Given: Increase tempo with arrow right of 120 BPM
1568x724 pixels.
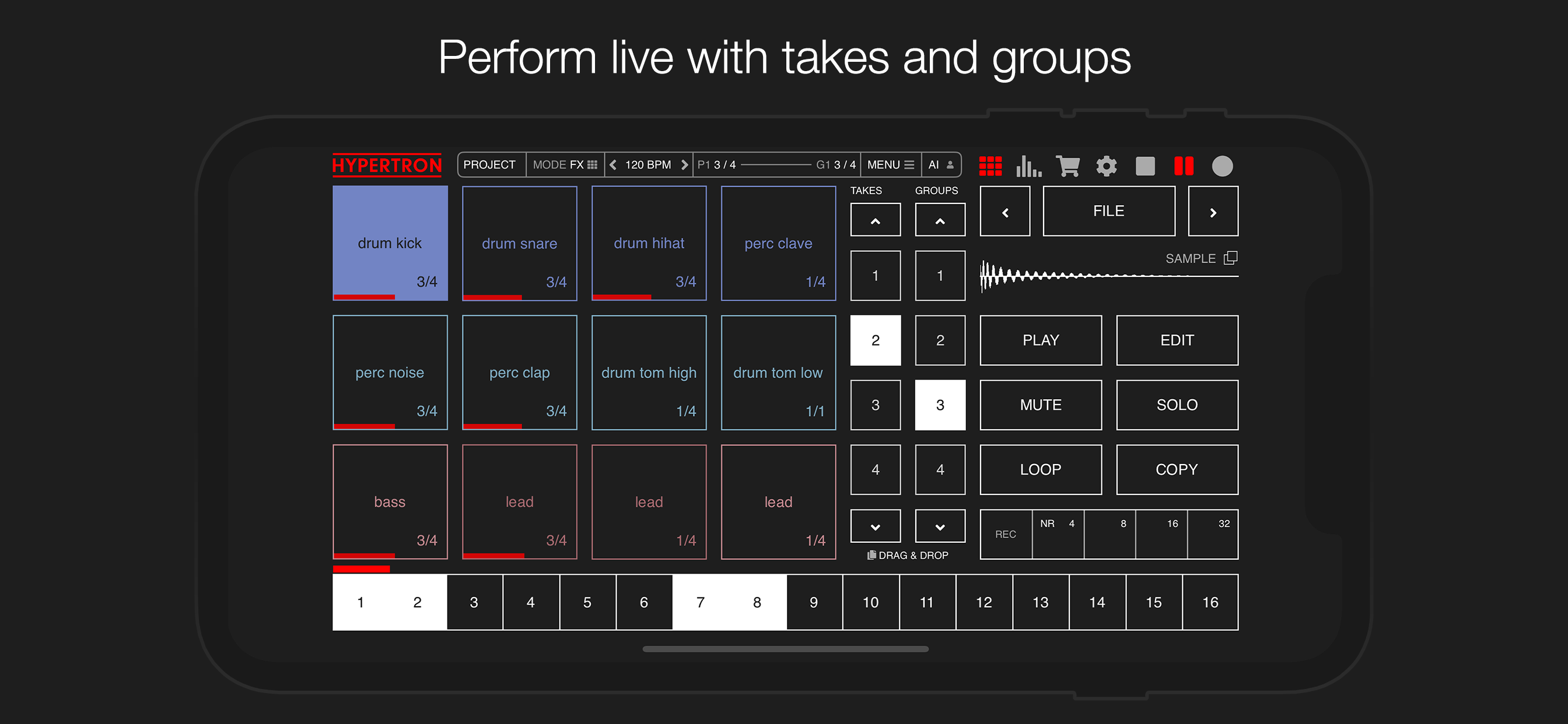Looking at the screenshot, I should click(x=684, y=165).
